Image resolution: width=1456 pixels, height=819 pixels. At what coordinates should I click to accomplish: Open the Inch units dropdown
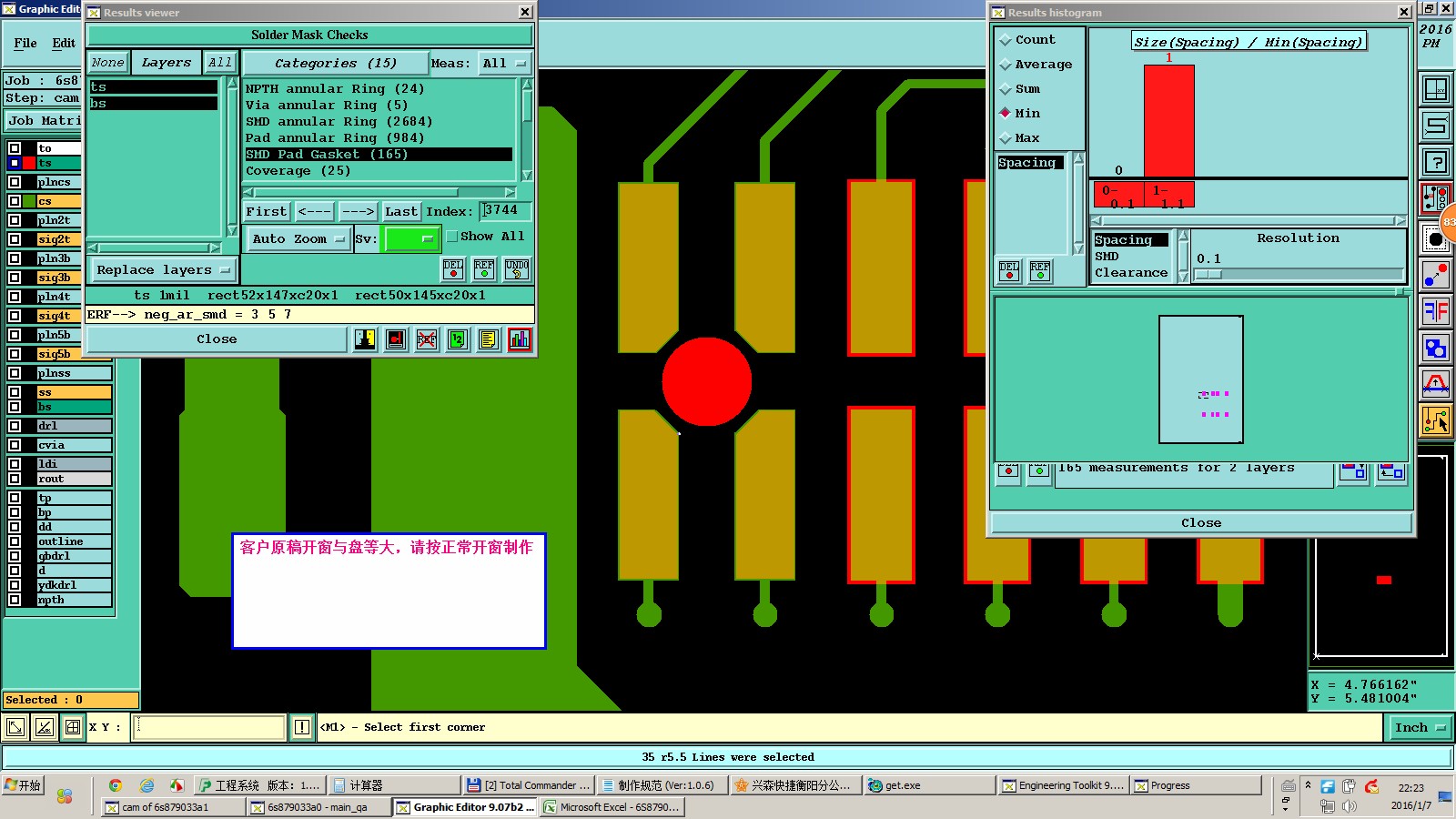pos(1420,727)
